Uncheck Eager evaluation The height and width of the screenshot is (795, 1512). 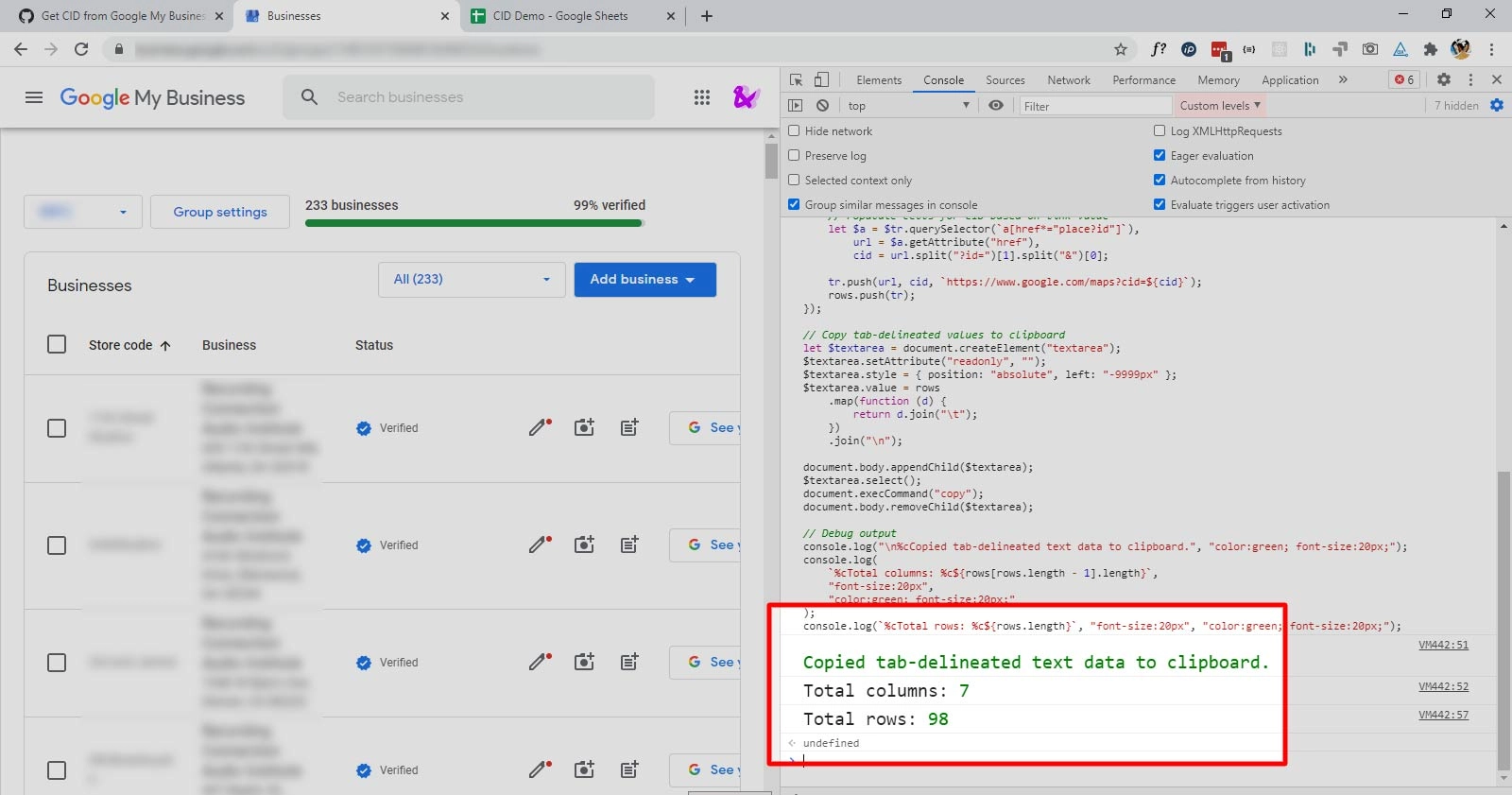coord(1160,155)
